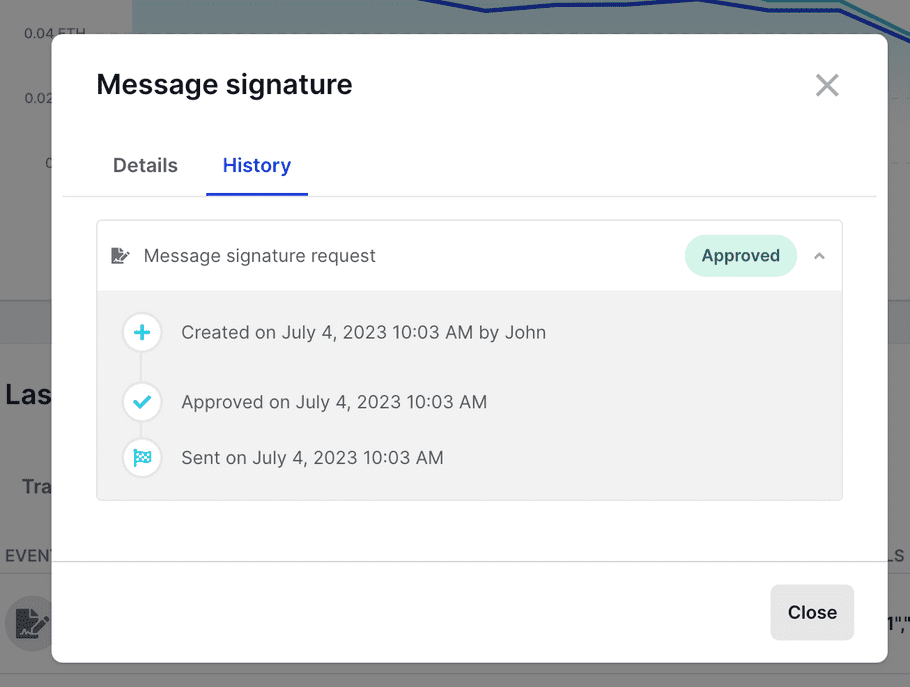This screenshot has height=687, width=910.
Task: Click the Message signature request title
Action: click(x=260, y=256)
